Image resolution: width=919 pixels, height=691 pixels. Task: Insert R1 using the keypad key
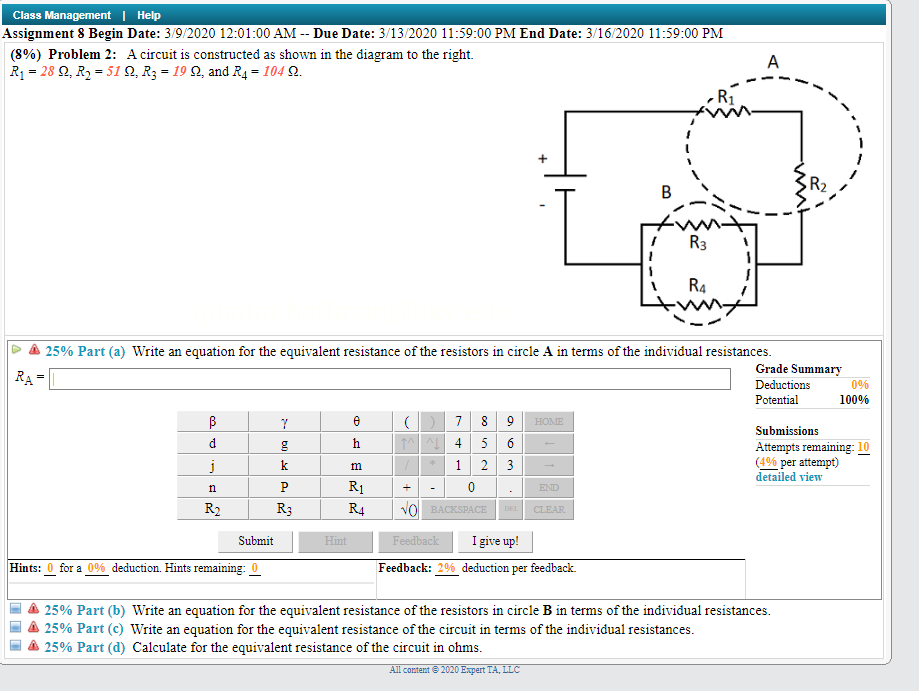coord(354,487)
